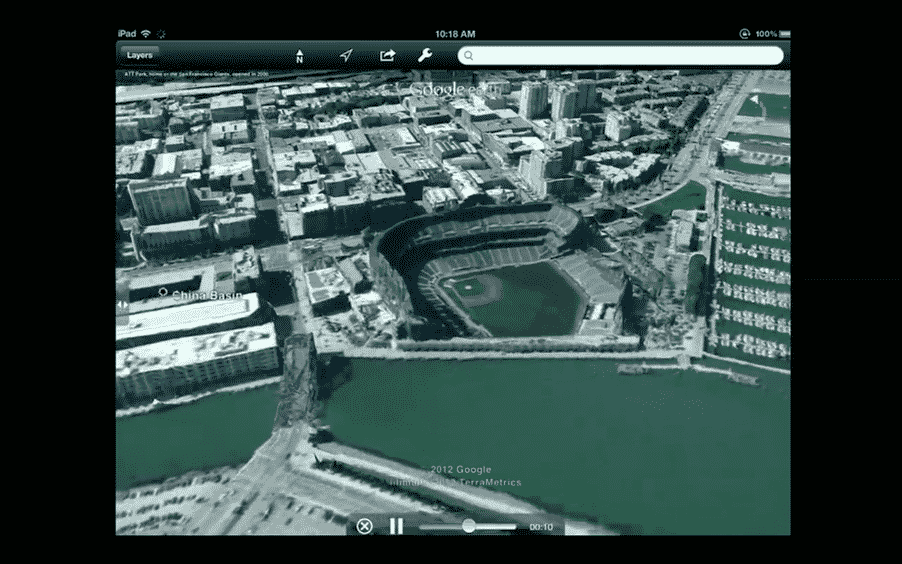Pause the tour playback
902x564 pixels.
(x=396, y=526)
